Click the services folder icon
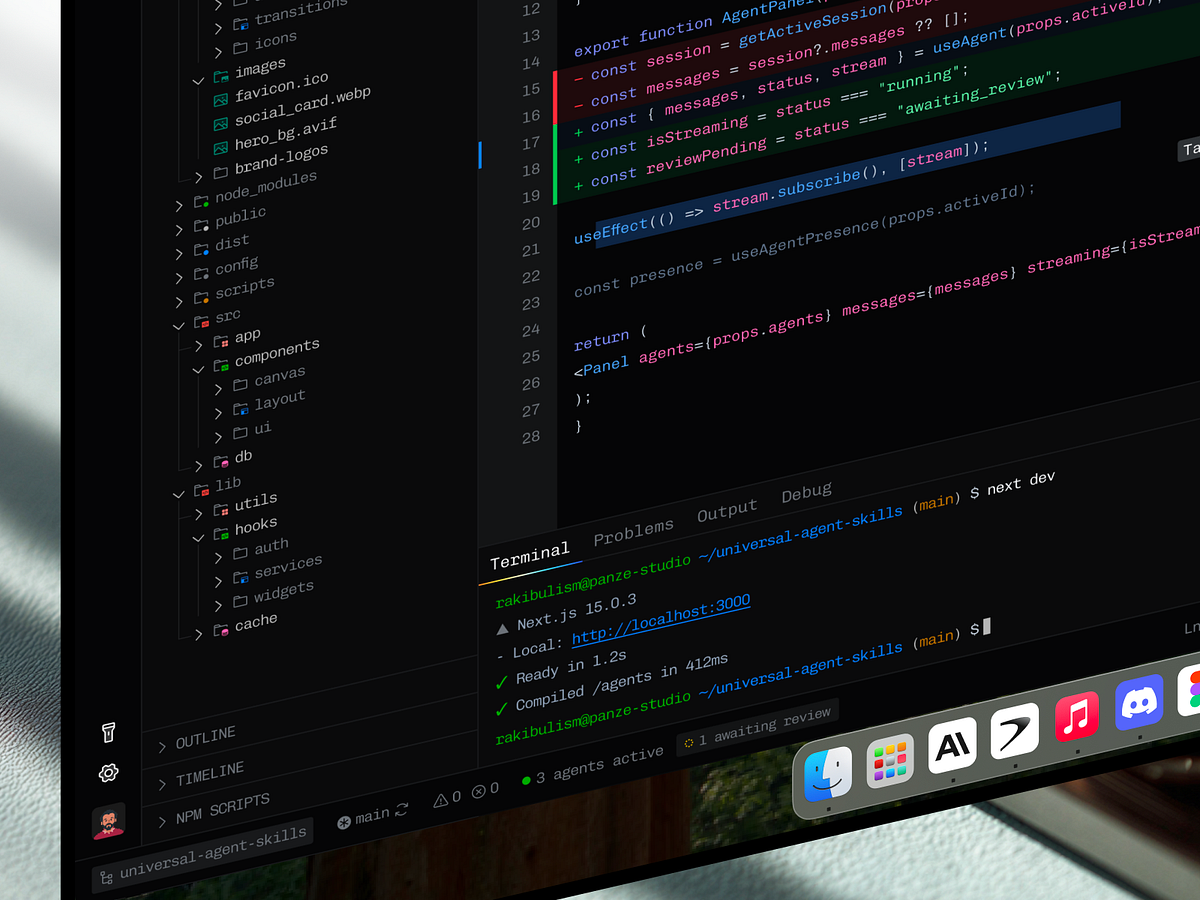Image resolution: width=1200 pixels, height=900 pixels. 240,579
